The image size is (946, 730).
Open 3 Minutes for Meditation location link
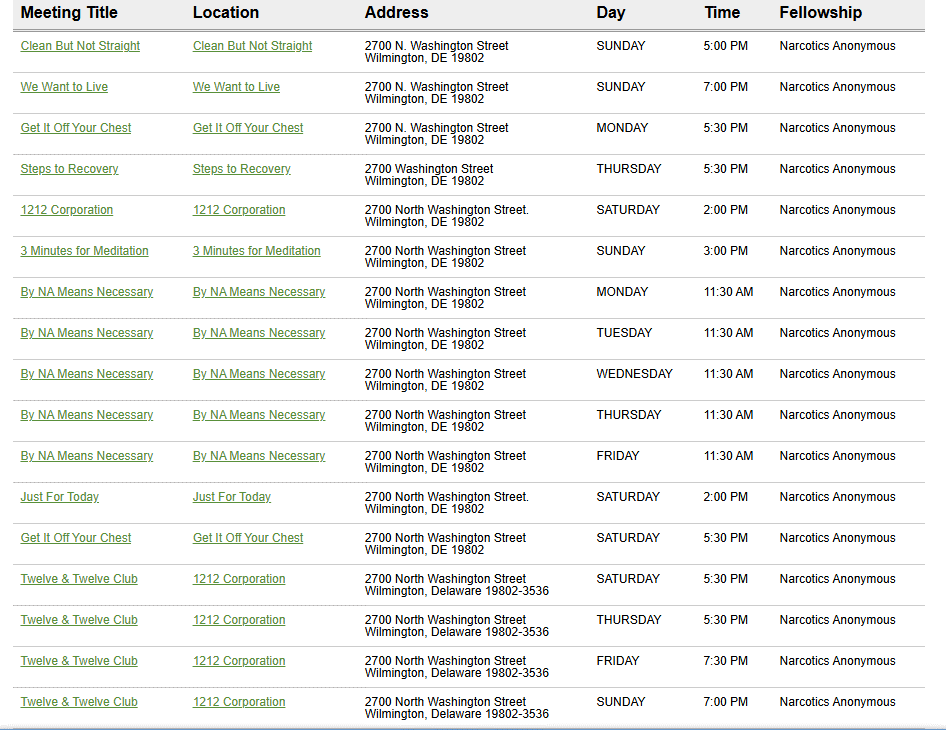[256, 251]
